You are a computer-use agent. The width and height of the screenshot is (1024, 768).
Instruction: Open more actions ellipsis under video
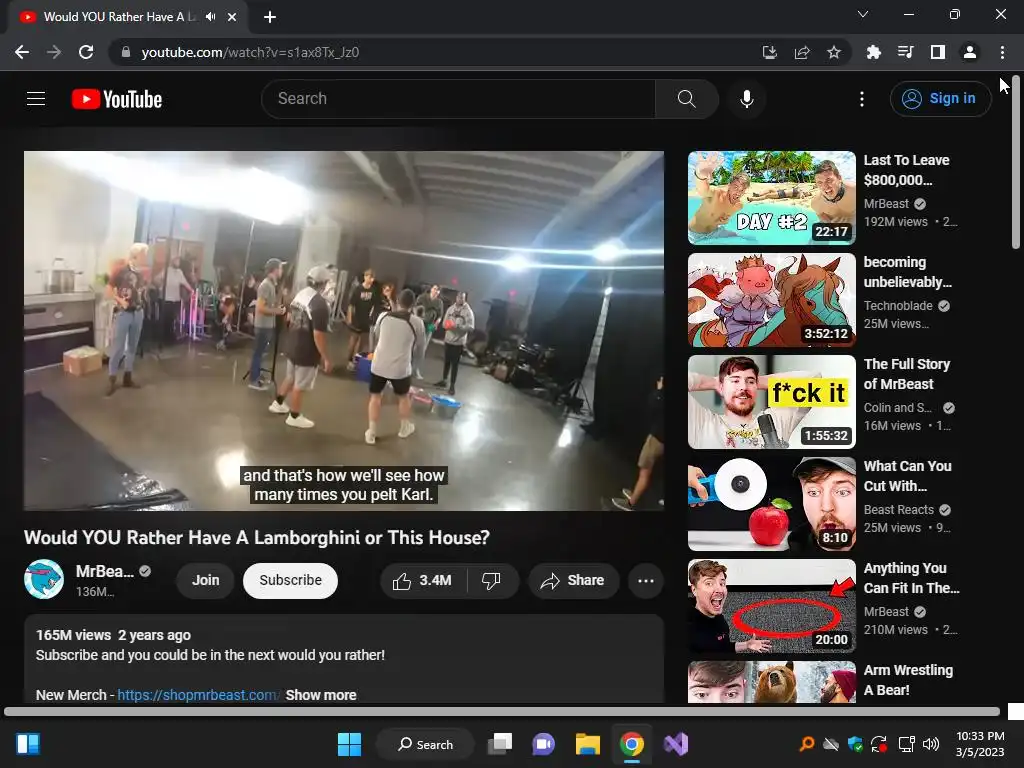(646, 581)
